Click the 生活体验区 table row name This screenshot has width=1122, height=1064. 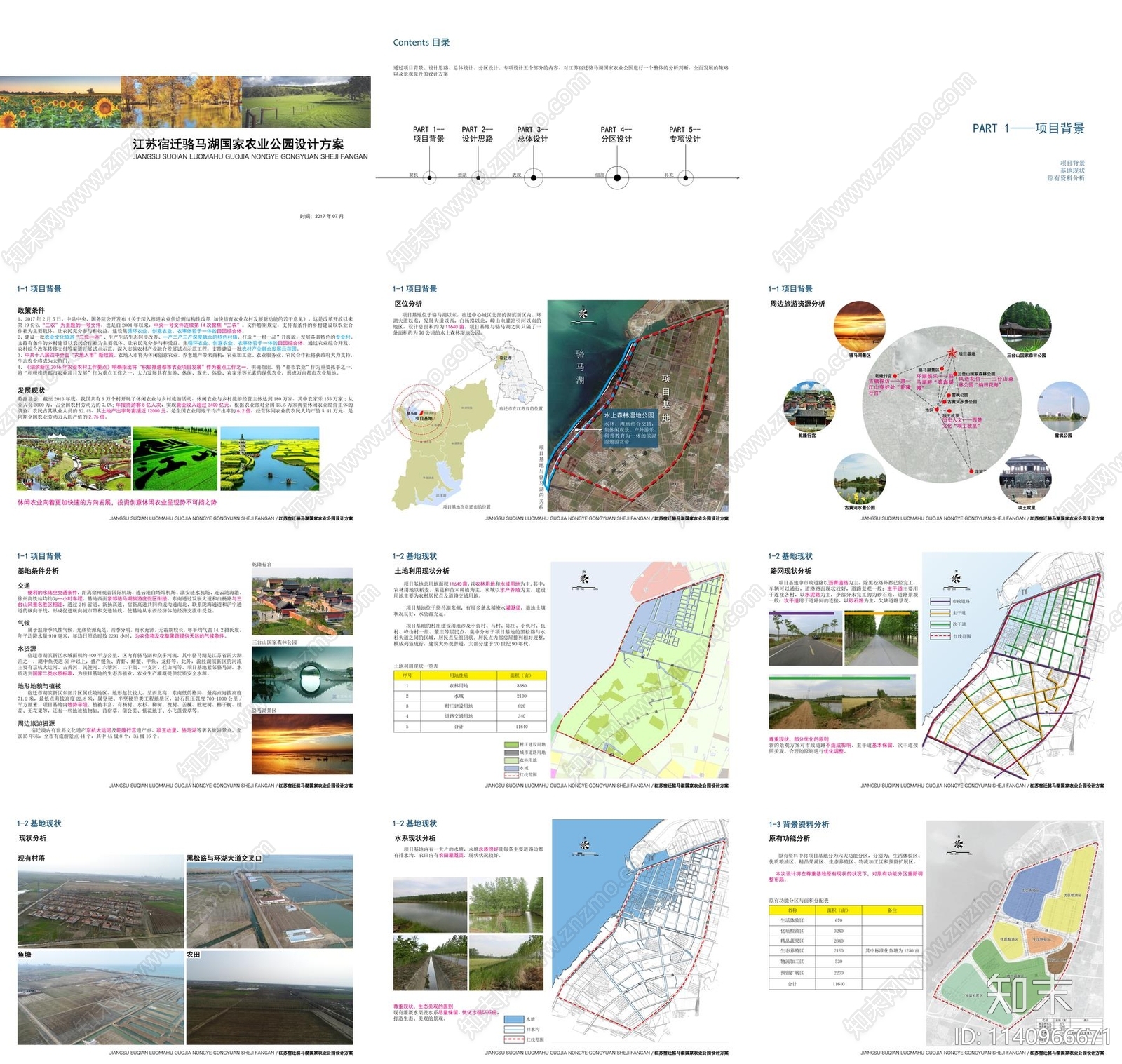click(x=792, y=920)
